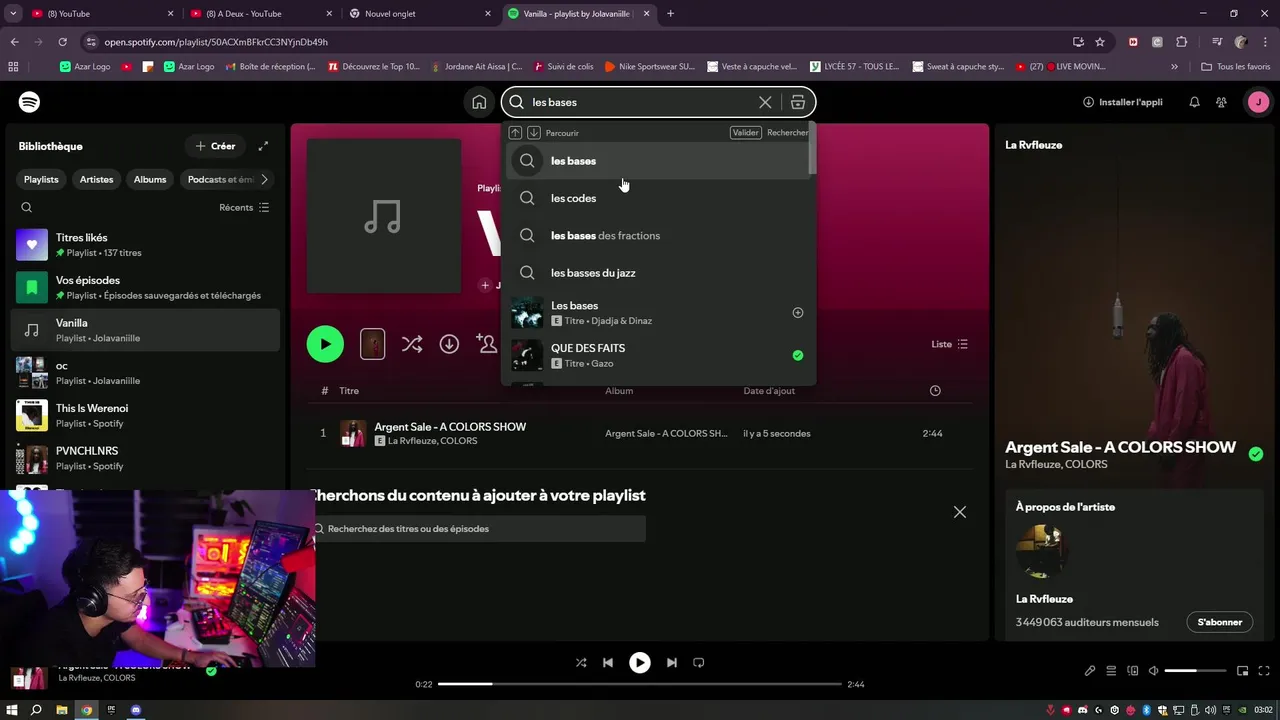Toggle saved checkmark beside Argent Sale title
This screenshot has height=720, width=1280.
[1256, 454]
